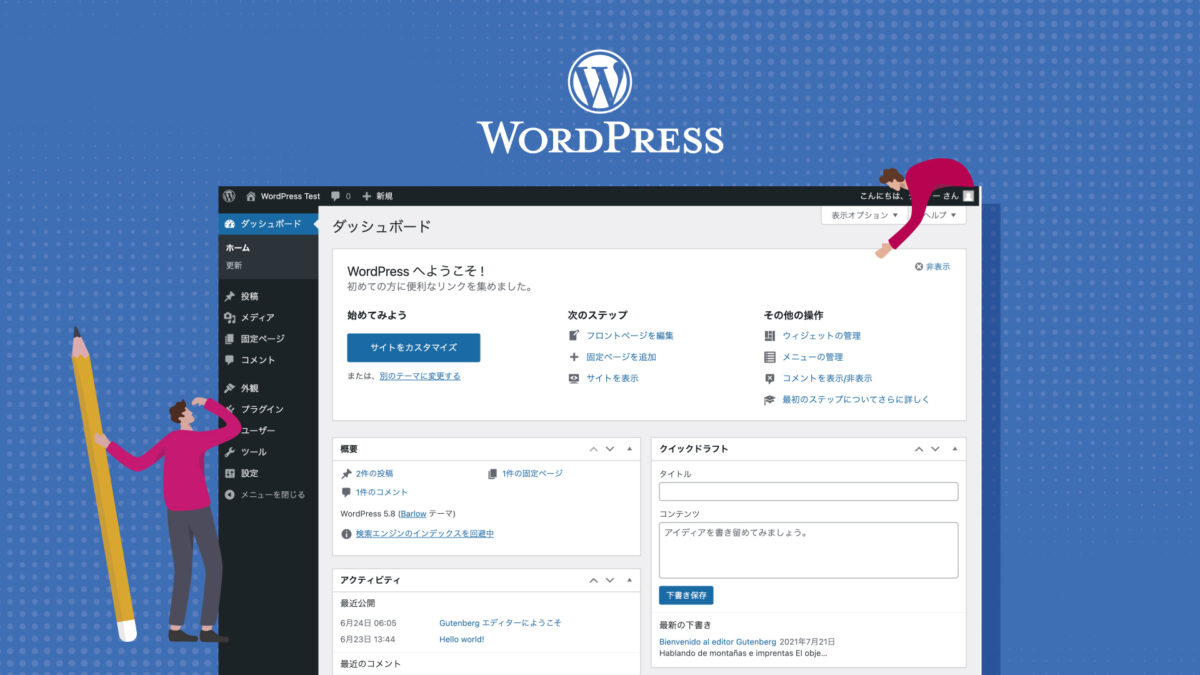This screenshot has height=675, width=1200.
Task: Click the widgets icon beside ウィジェットの管理
Action: click(770, 336)
